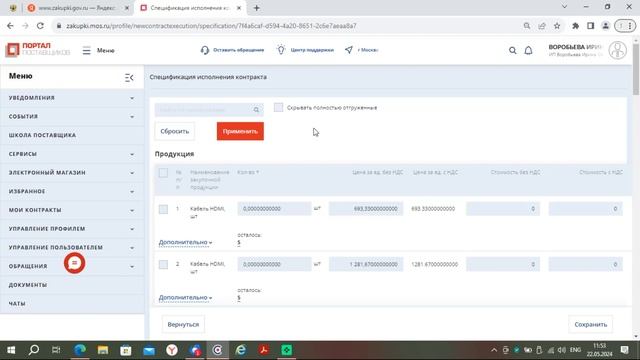
Task: Expand the Уведомления menu section
Action: (x=132, y=98)
